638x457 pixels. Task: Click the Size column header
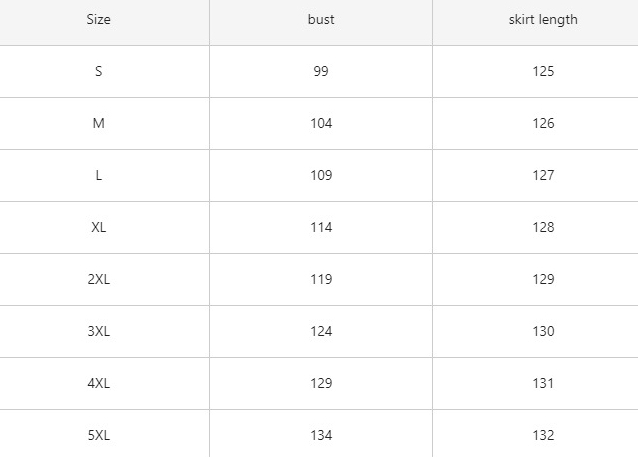(98, 20)
